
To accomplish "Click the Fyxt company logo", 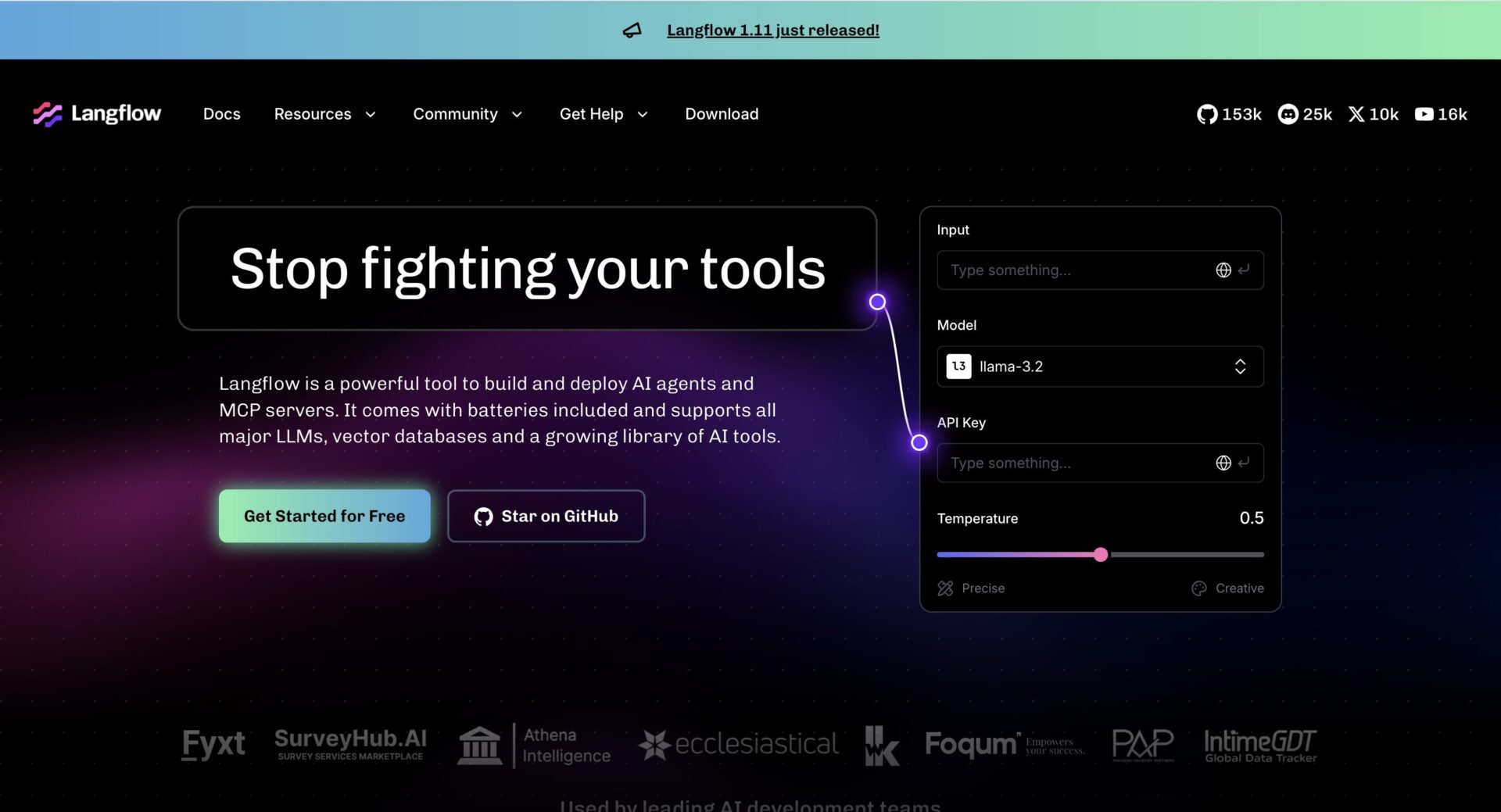I will [x=213, y=744].
